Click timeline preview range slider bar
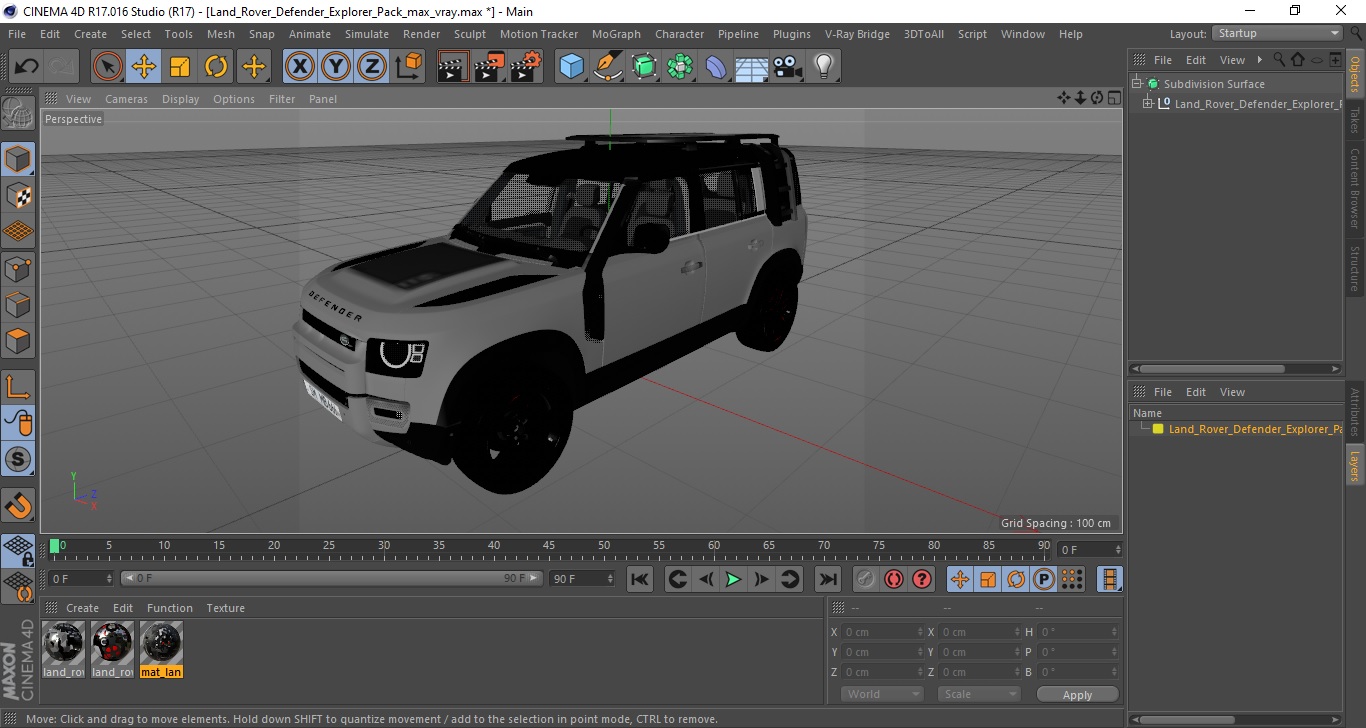 332,579
